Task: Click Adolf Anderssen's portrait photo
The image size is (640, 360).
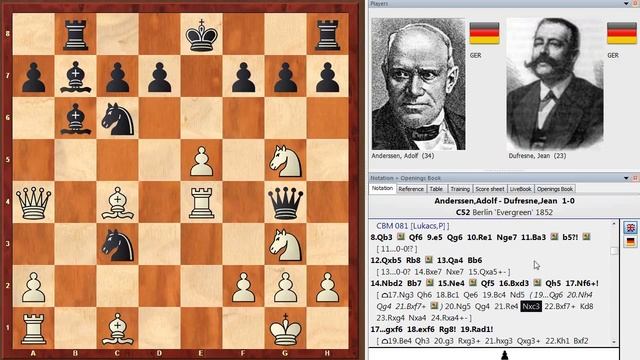Action: tap(418, 84)
